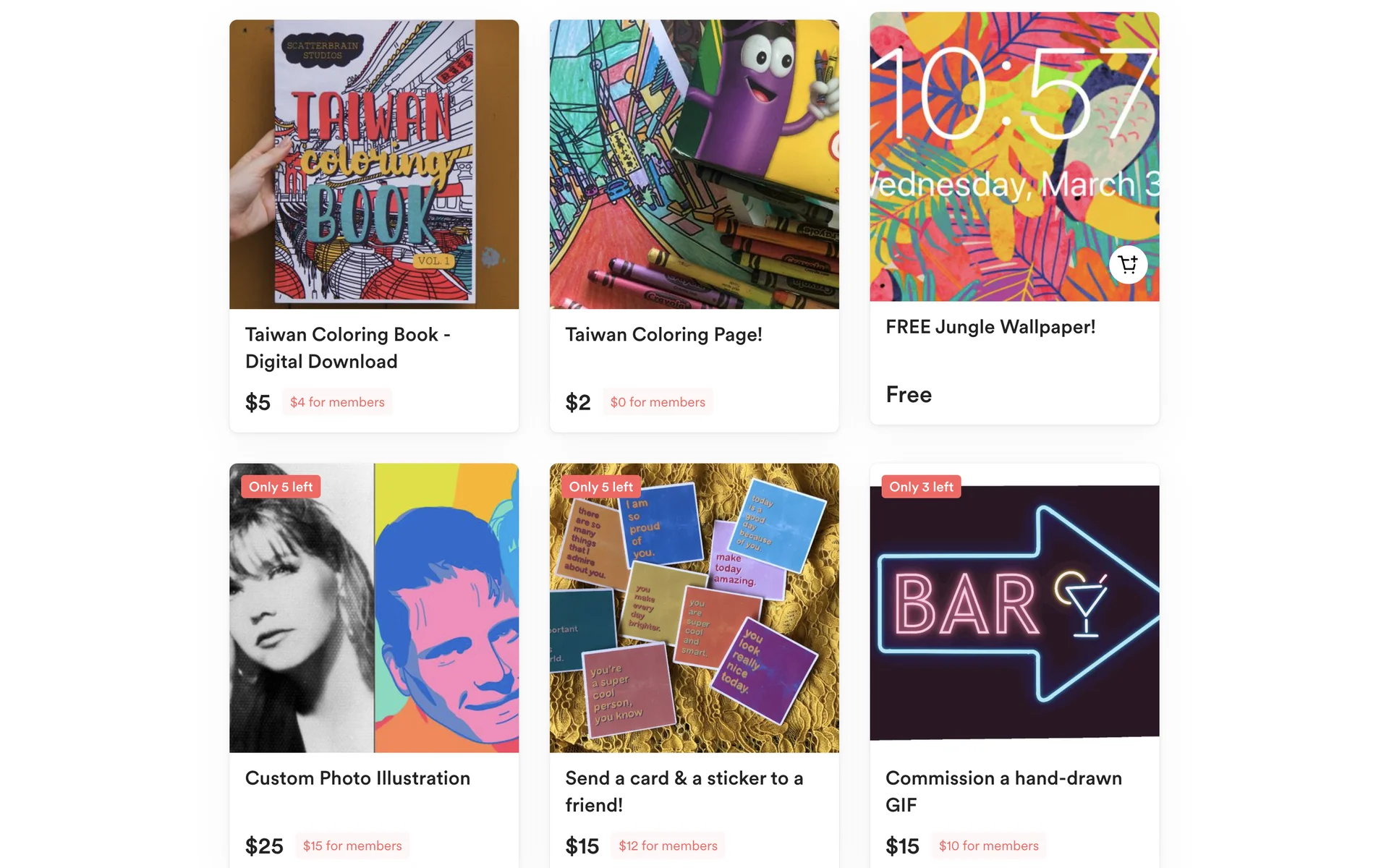
Task: Click the '$15 for members' price badge
Action: point(352,846)
